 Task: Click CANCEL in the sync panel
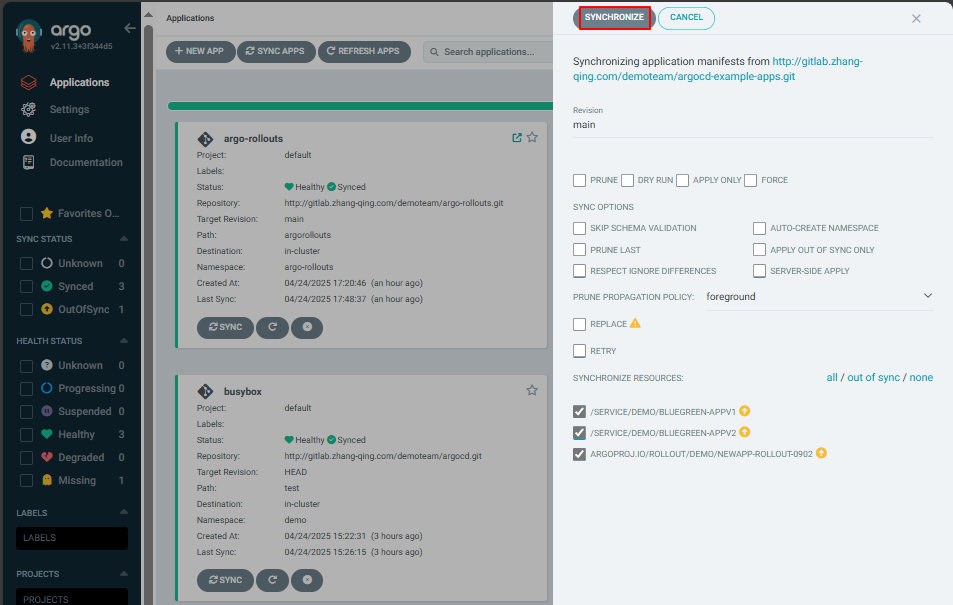pyautogui.click(x=686, y=18)
